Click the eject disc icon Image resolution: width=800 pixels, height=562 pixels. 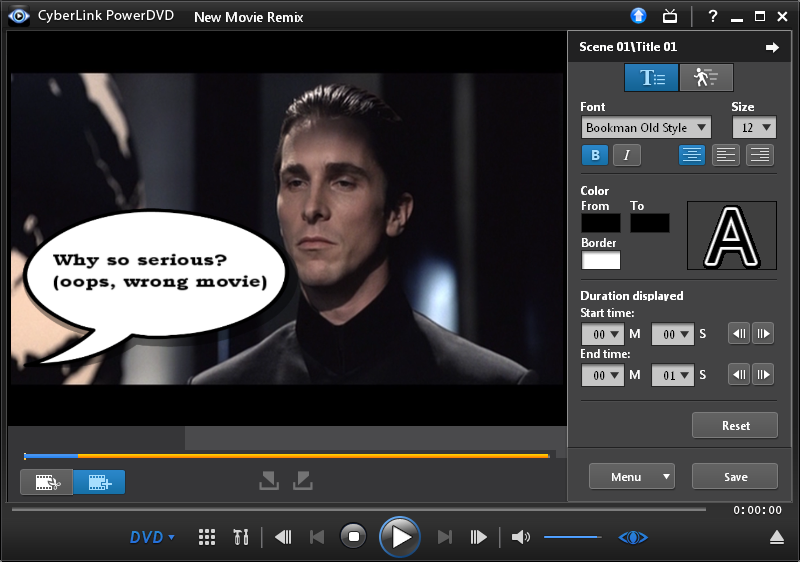777,538
